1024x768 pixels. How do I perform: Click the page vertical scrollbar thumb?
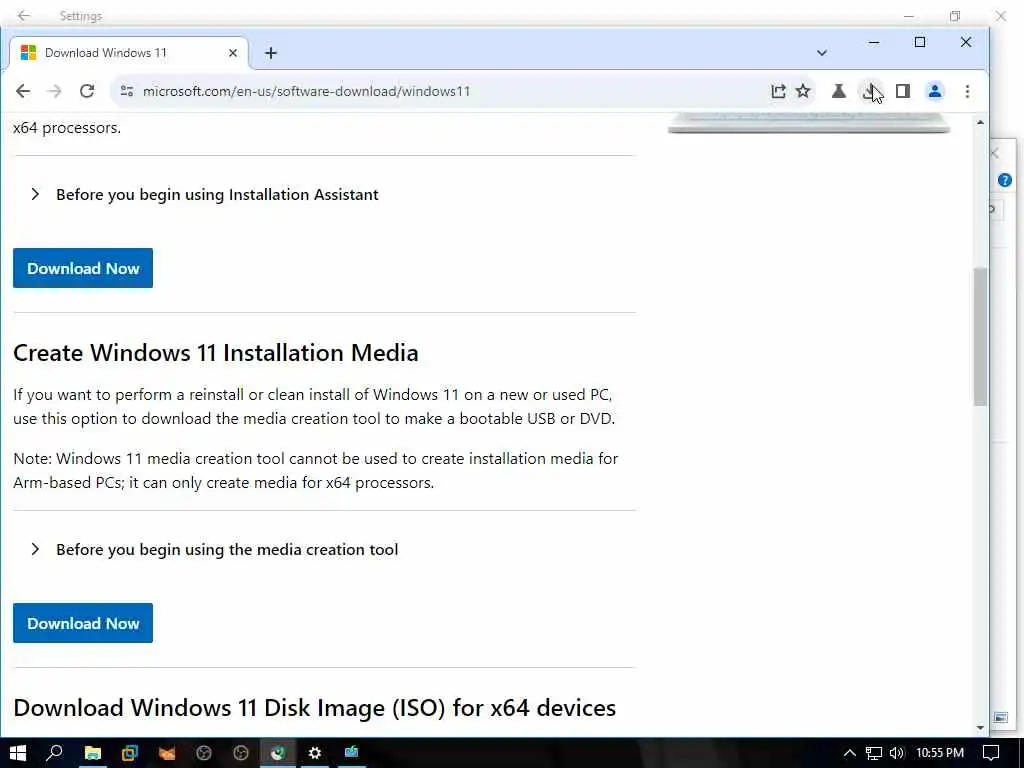(x=980, y=336)
